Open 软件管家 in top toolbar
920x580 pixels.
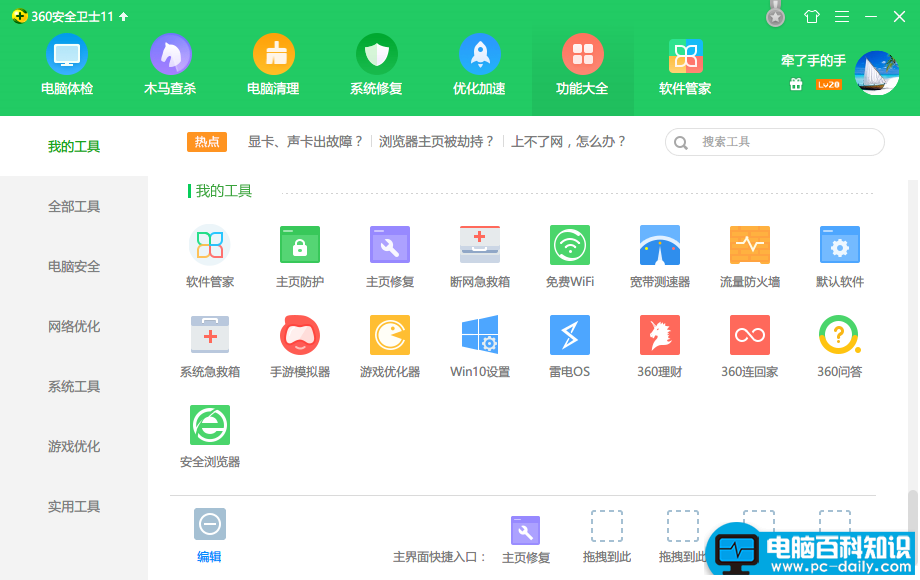pyautogui.click(x=685, y=65)
